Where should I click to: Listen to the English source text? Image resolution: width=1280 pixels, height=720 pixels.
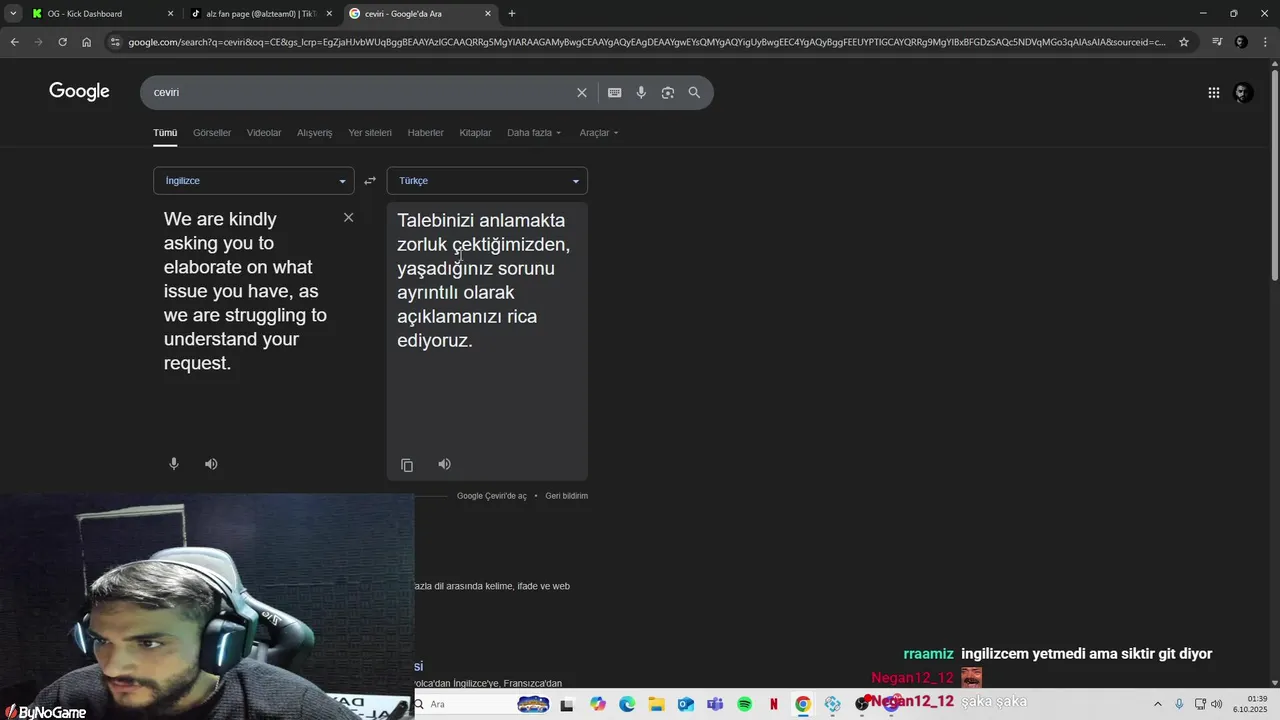[x=211, y=464]
